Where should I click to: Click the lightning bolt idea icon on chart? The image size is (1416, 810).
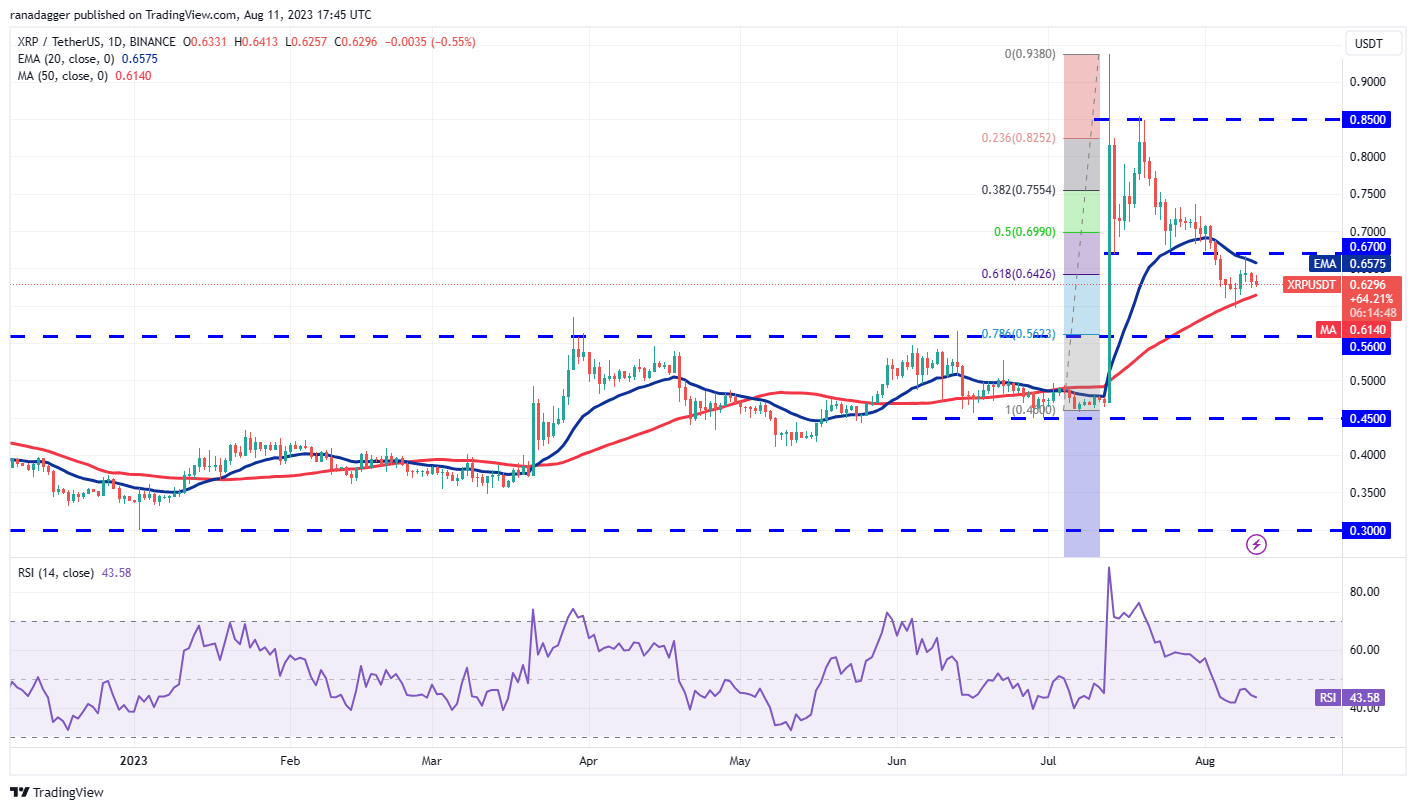1258,543
